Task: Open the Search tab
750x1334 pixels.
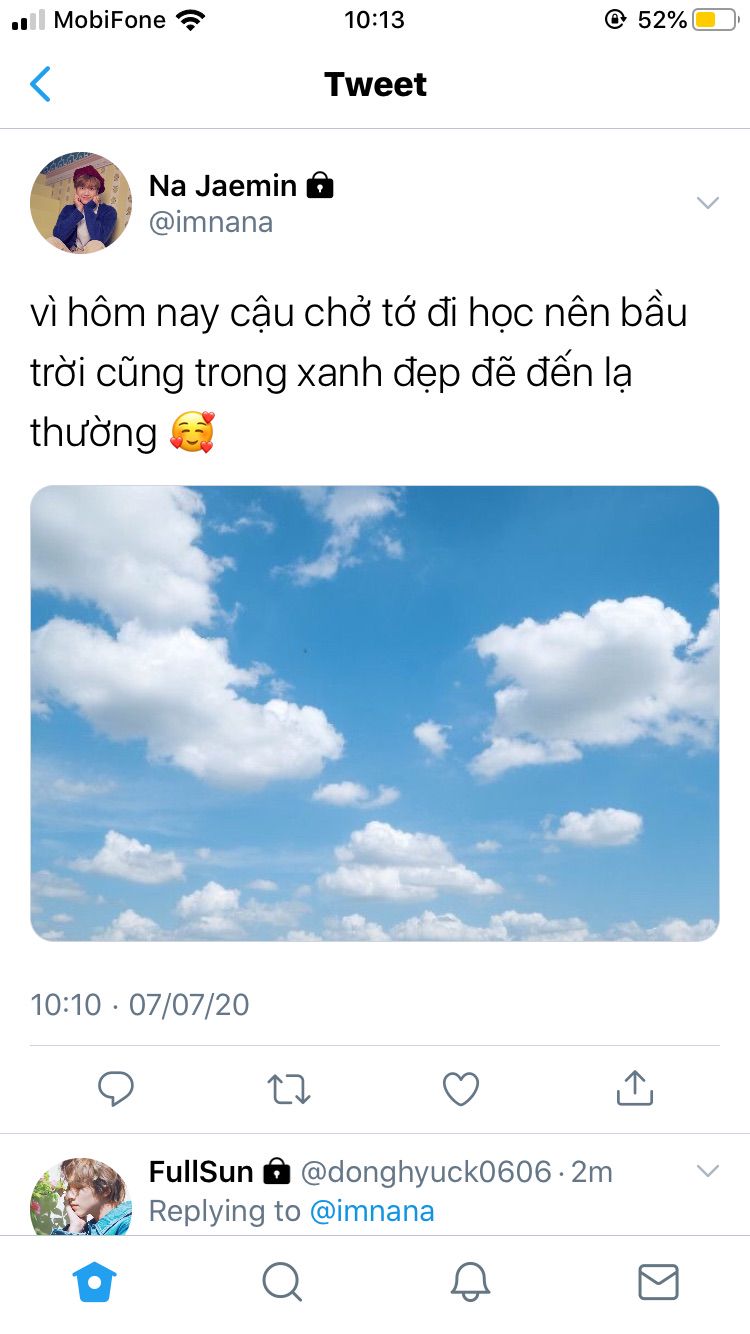Action: pyautogui.click(x=282, y=1281)
